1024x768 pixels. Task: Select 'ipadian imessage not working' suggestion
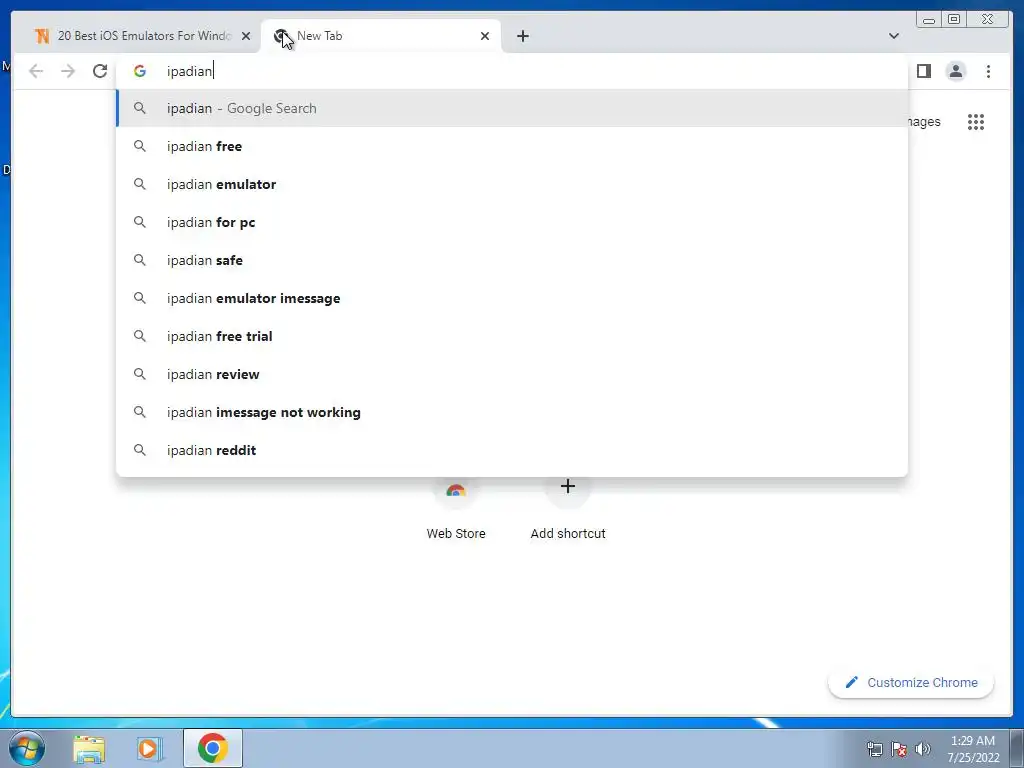pos(512,412)
